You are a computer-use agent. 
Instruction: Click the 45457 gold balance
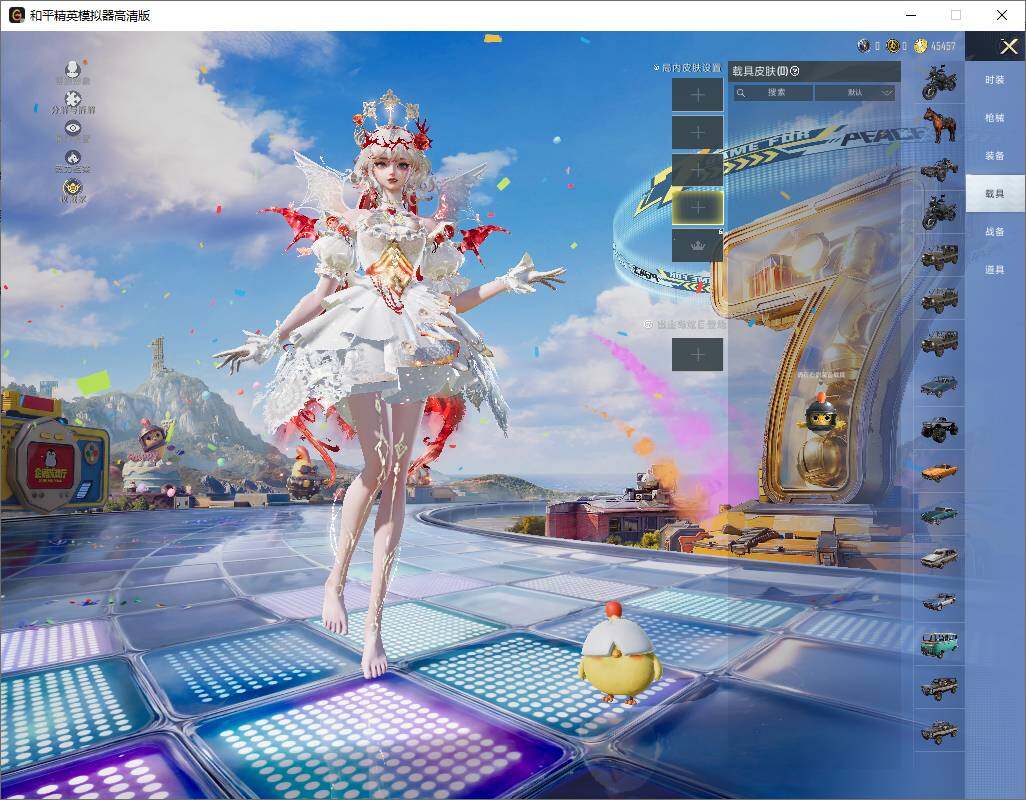pyautogui.click(x=943, y=46)
